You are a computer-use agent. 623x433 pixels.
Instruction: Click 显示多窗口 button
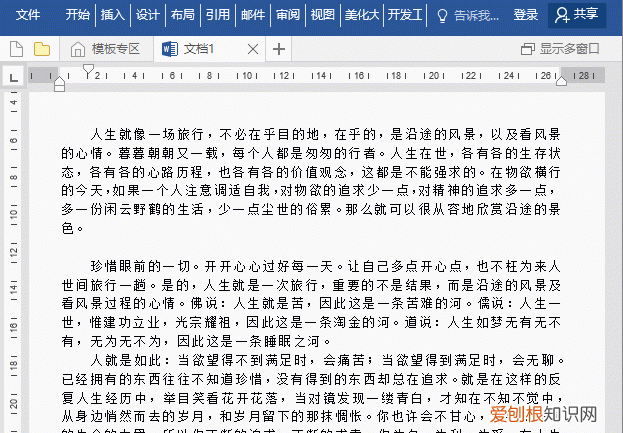pyautogui.click(x=560, y=49)
